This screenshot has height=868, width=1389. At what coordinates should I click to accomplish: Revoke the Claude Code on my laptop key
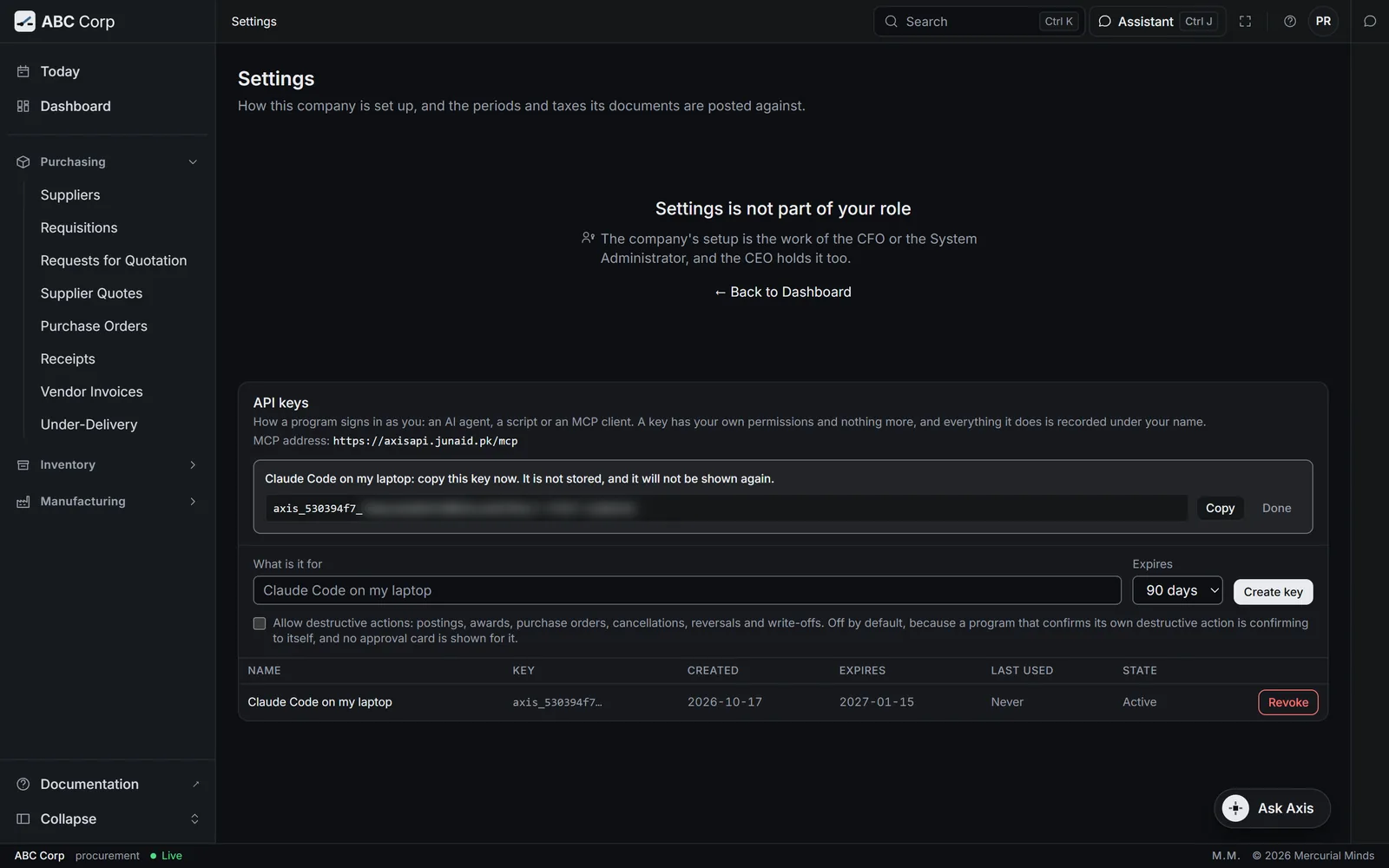click(x=1288, y=702)
